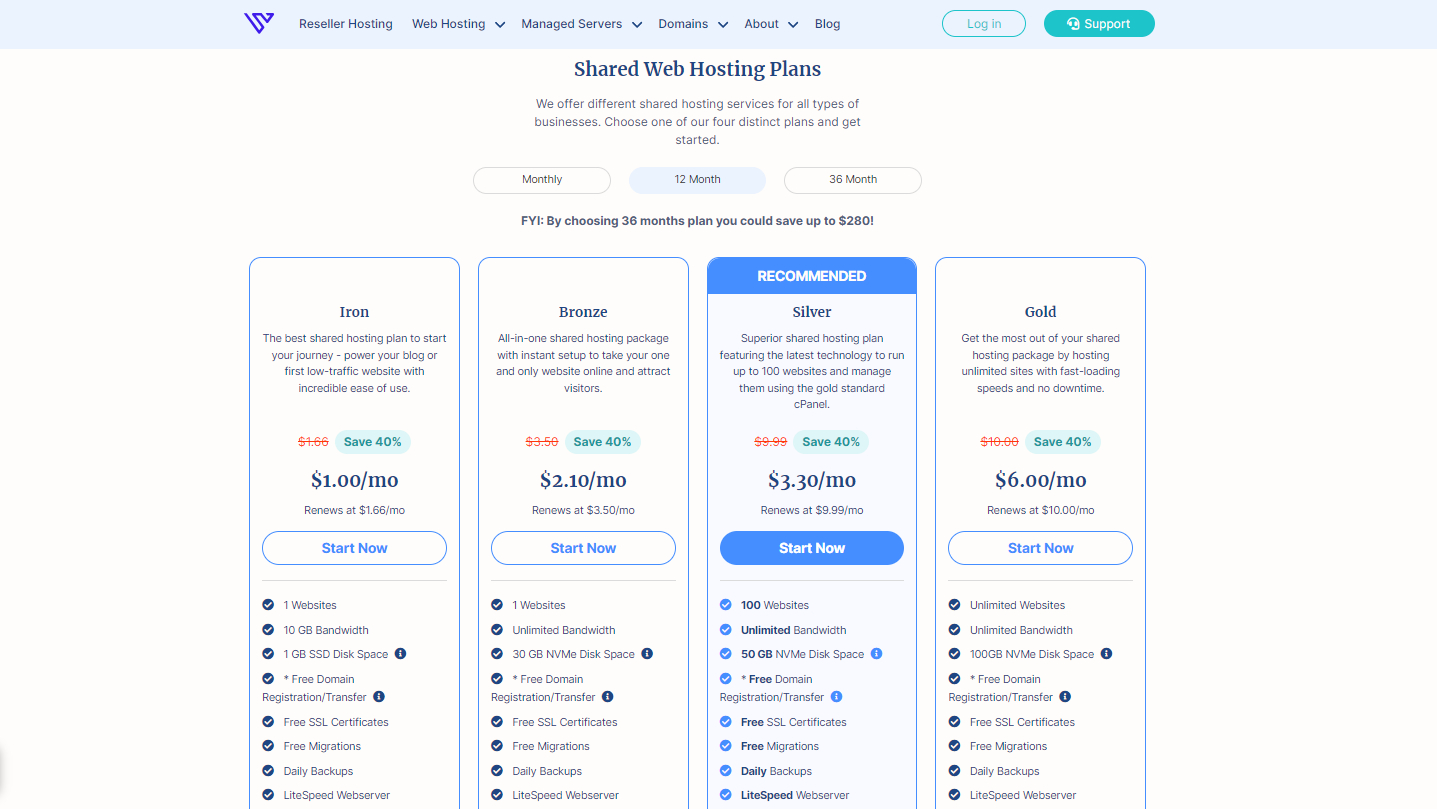Screen dimensions: 1437x809
Task: Open the Reseller Hosting page
Action: [346, 24]
